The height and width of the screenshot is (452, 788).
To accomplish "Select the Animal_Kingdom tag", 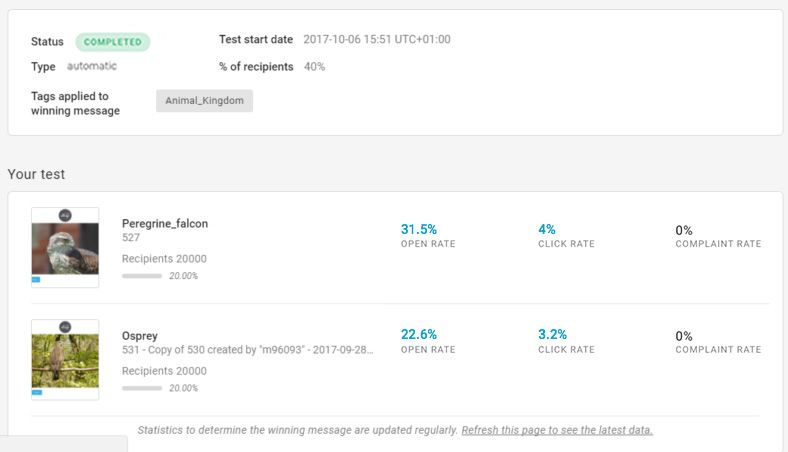I will [204, 101].
